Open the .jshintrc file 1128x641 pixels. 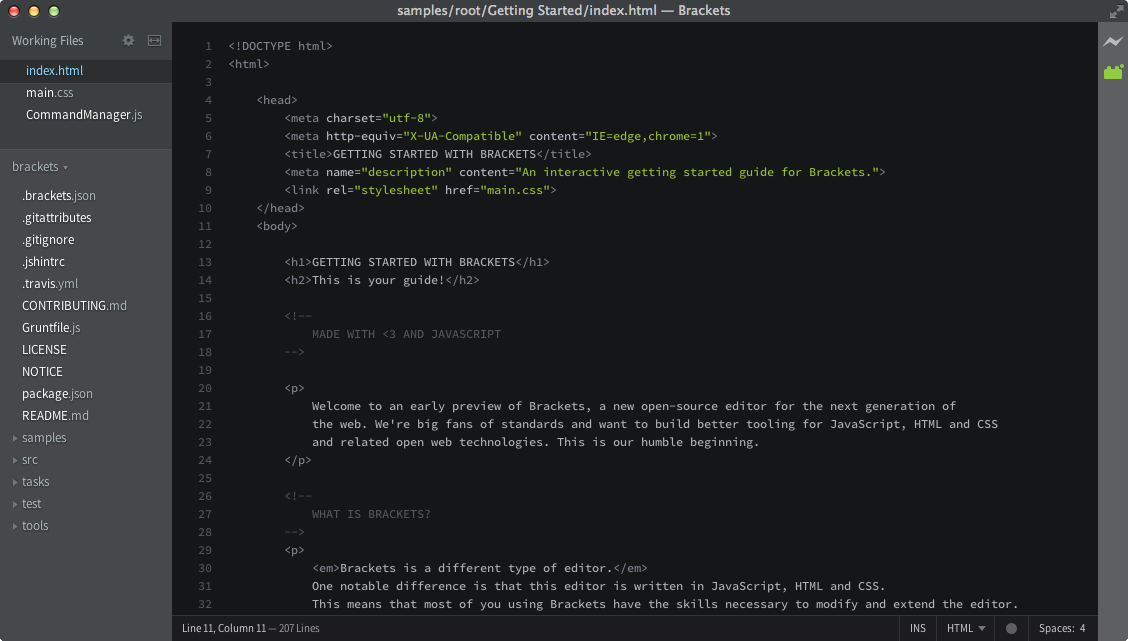click(43, 262)
